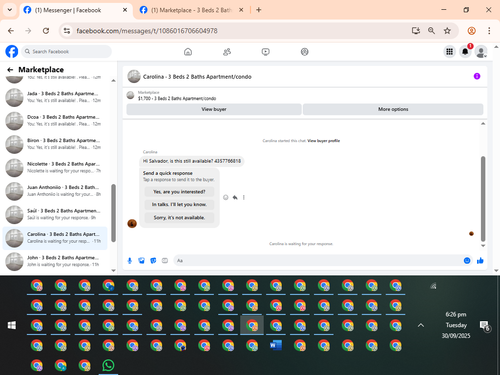Screen dimensions: 500x375
Task: Switch to the Marketplace - 3 Beds 2 Bath tab
Action: coord(191,10)
